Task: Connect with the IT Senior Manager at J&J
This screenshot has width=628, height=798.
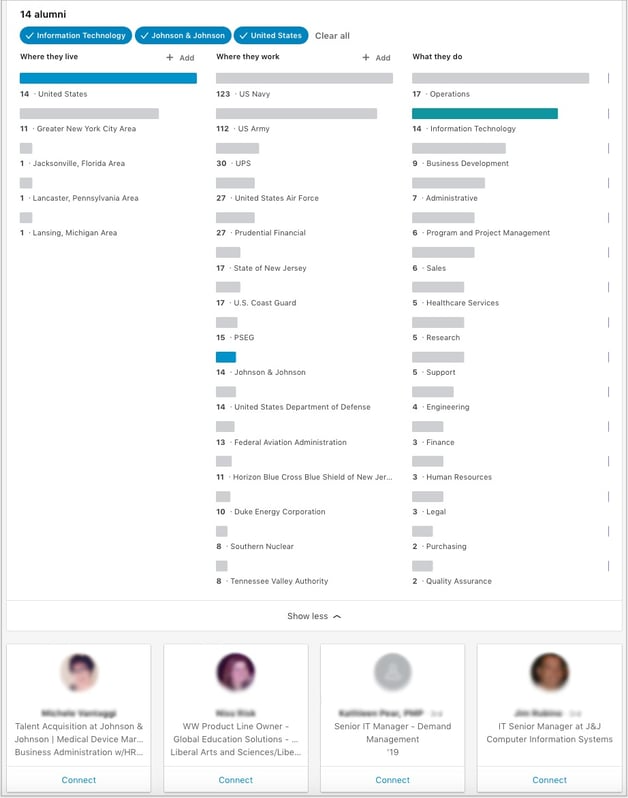Action: tap(549, 780)
